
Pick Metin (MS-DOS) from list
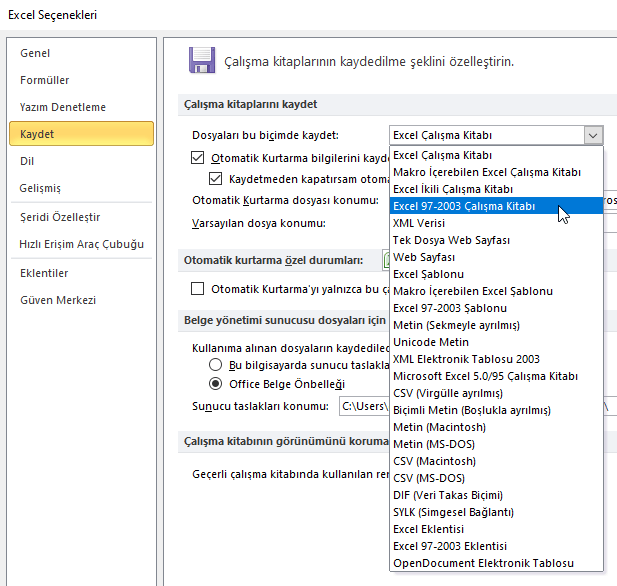[x=496, y=444]
